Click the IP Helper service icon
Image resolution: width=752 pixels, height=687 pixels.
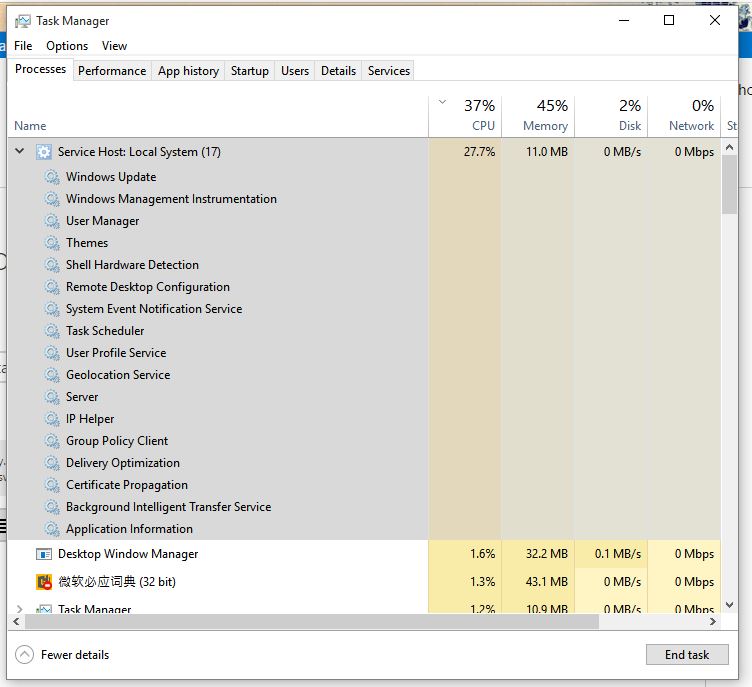click(52, 420)
